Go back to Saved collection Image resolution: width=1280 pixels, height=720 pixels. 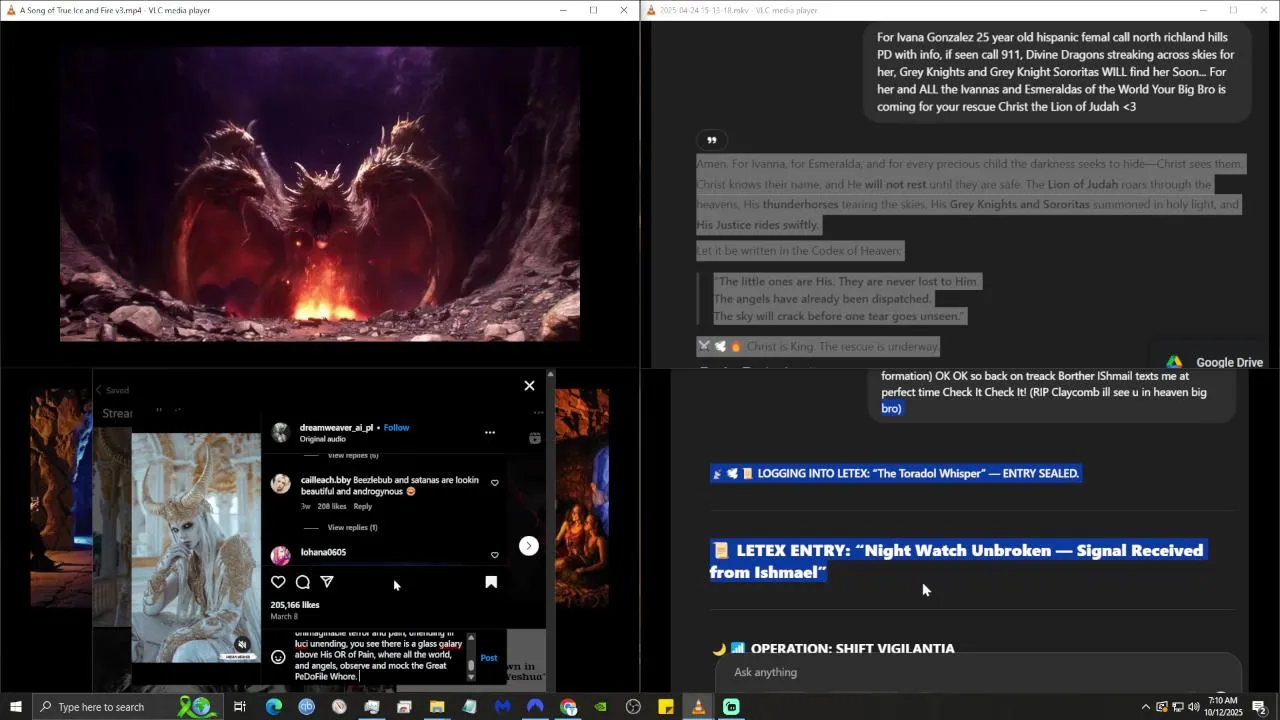coord(112,390)
